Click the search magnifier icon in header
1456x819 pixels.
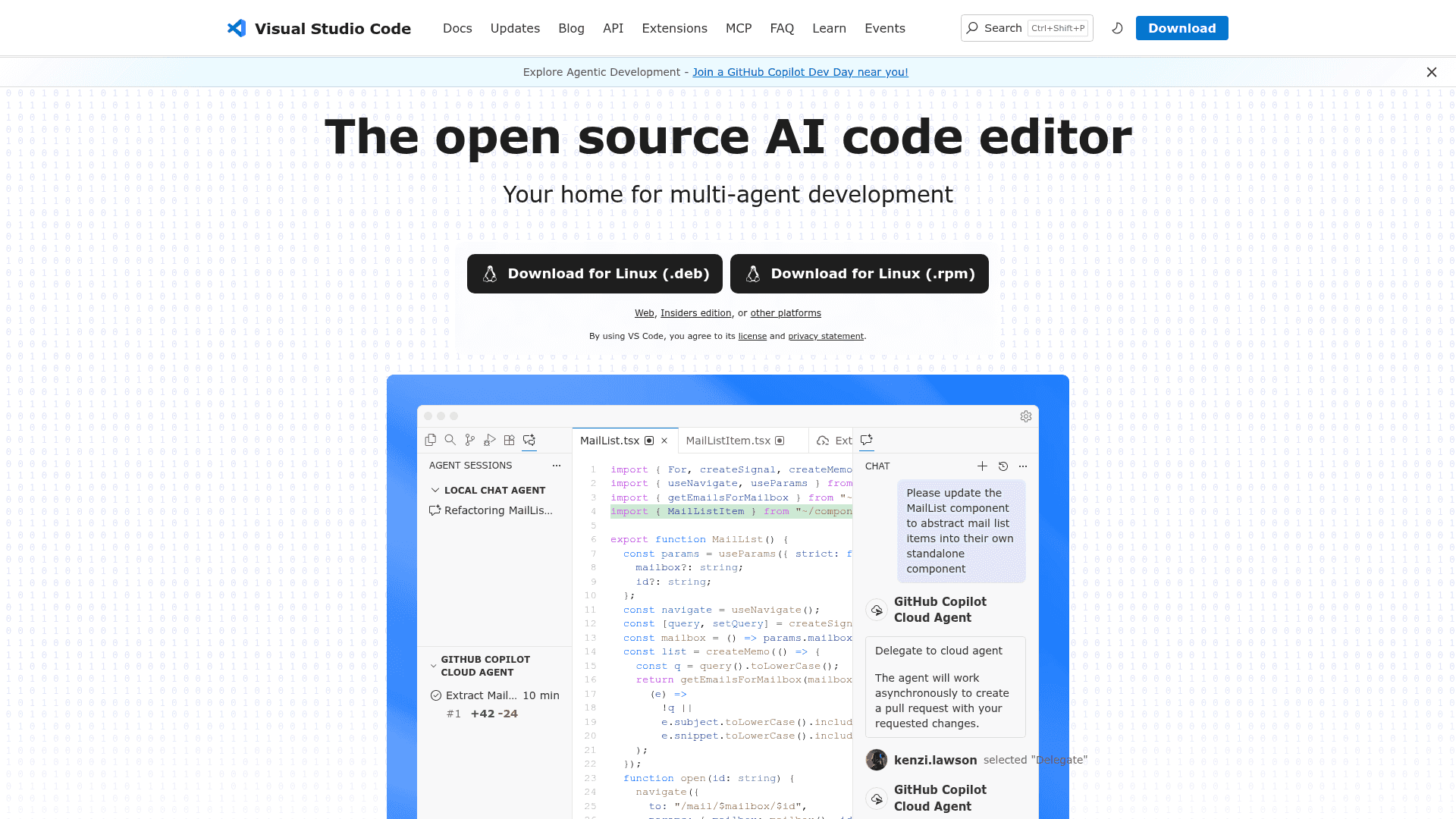tap(972, 28)
